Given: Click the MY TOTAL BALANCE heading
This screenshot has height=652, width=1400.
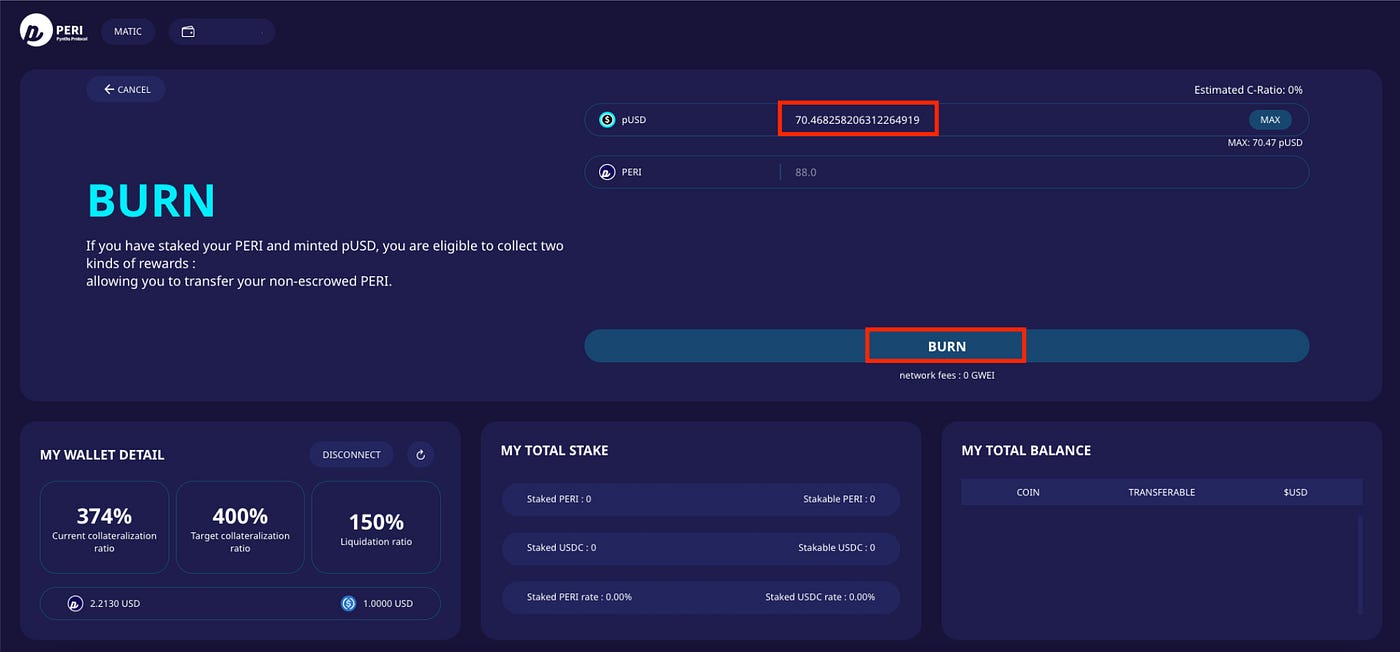Looking at the screenshot, I should pos(1026,451).
